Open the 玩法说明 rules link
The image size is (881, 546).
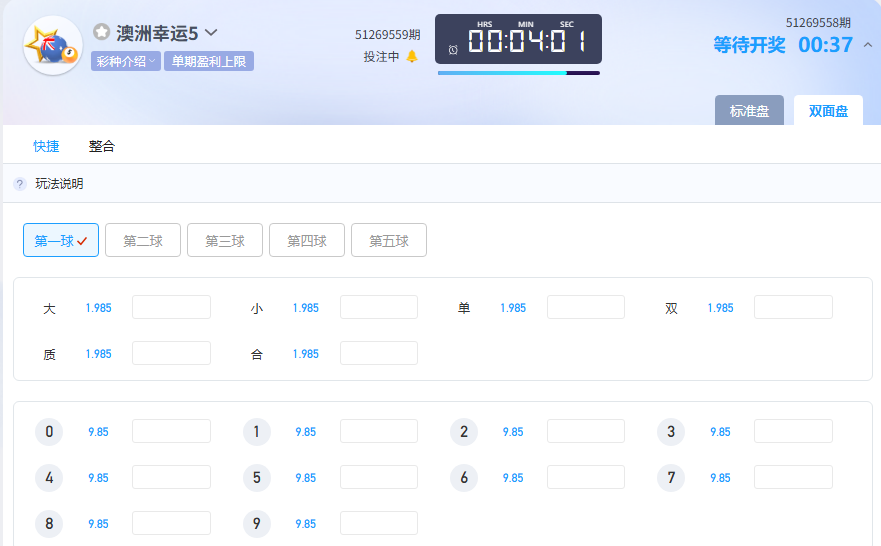point(59,184)
